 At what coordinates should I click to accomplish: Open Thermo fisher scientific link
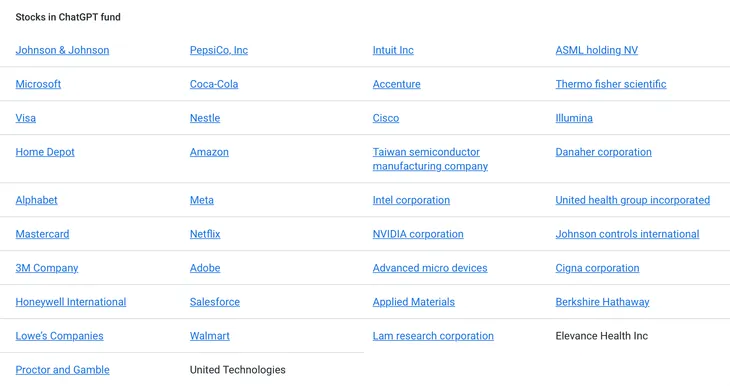click(611, 84)
